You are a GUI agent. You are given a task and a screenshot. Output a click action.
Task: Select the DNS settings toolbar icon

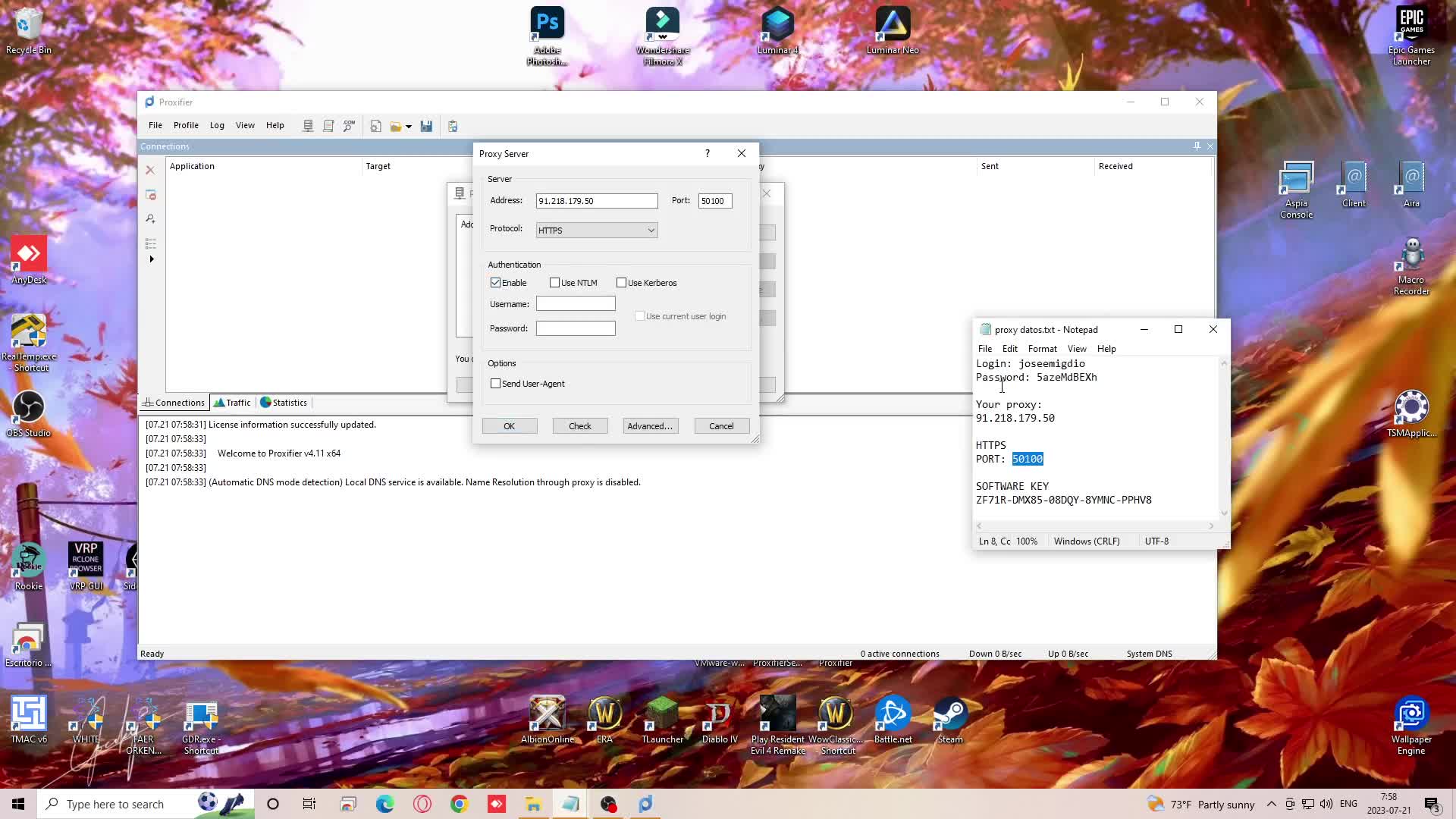pos(349,126)
